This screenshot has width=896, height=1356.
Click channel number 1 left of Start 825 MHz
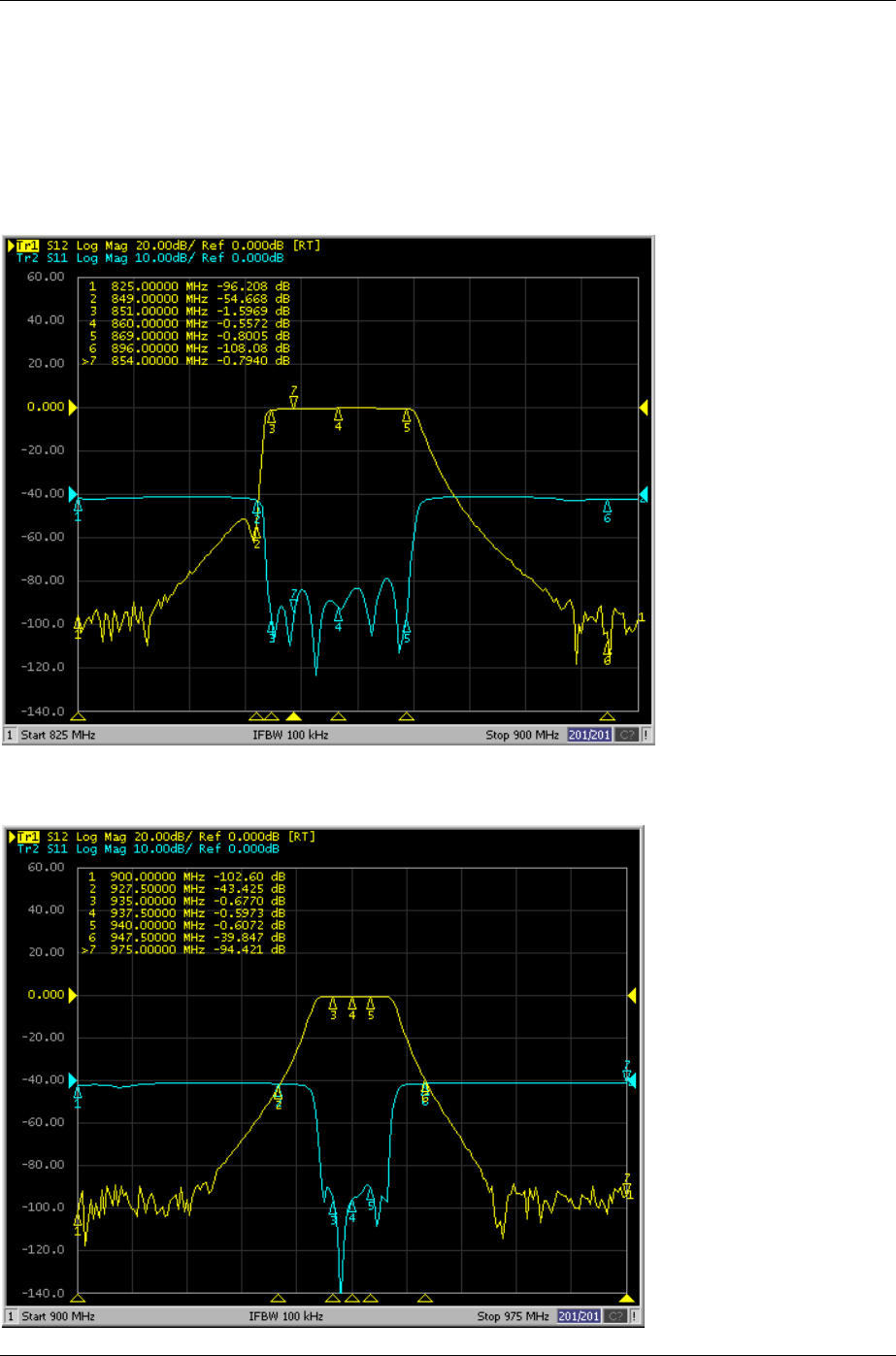pos(11,735)
